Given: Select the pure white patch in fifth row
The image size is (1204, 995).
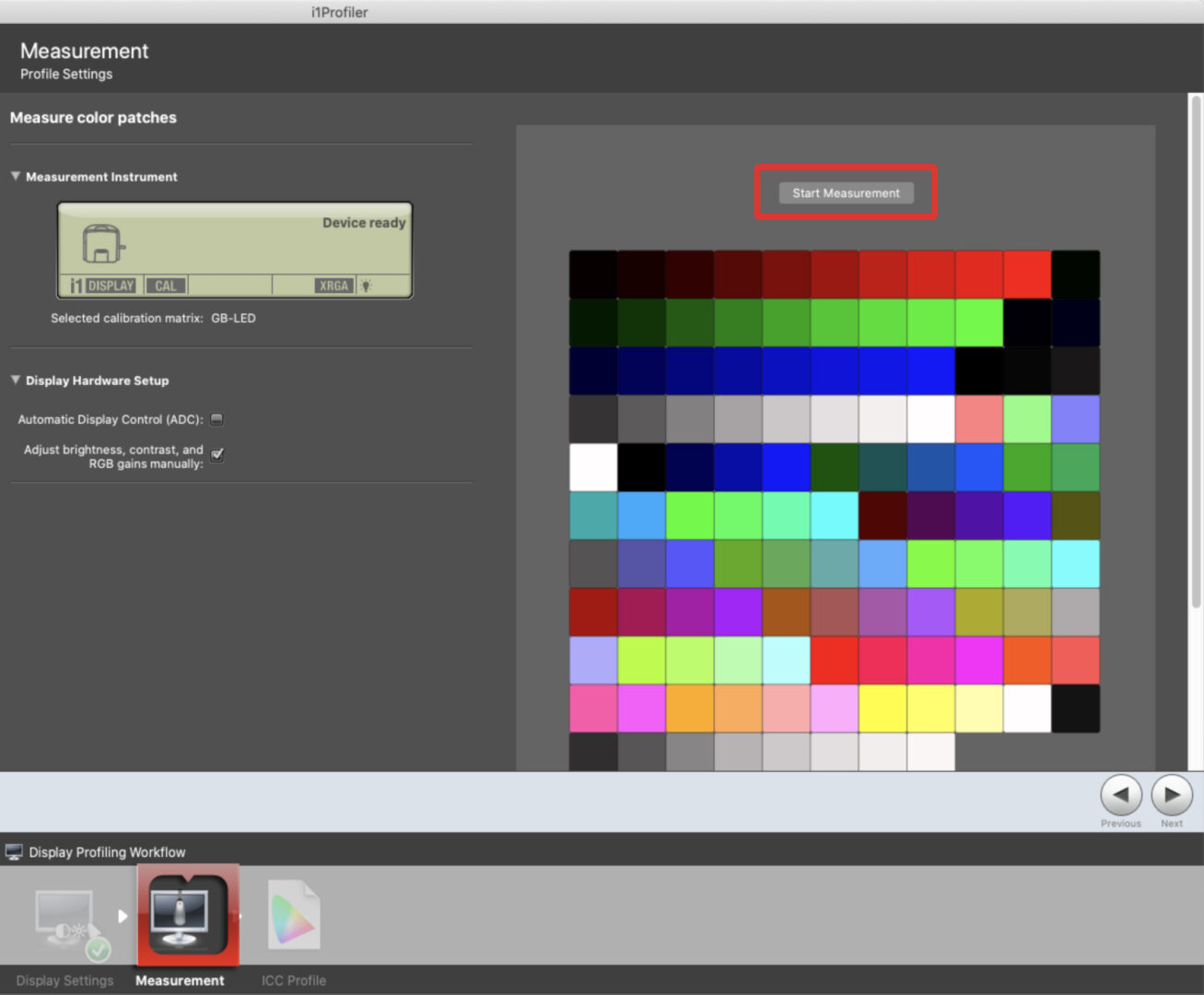Looking at the screenshot, I should click(x=593, y=467).
